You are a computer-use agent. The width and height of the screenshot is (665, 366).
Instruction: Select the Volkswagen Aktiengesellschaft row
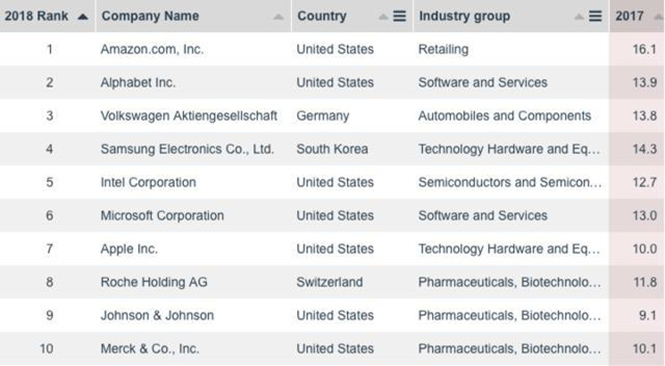(x=332, y=115)
